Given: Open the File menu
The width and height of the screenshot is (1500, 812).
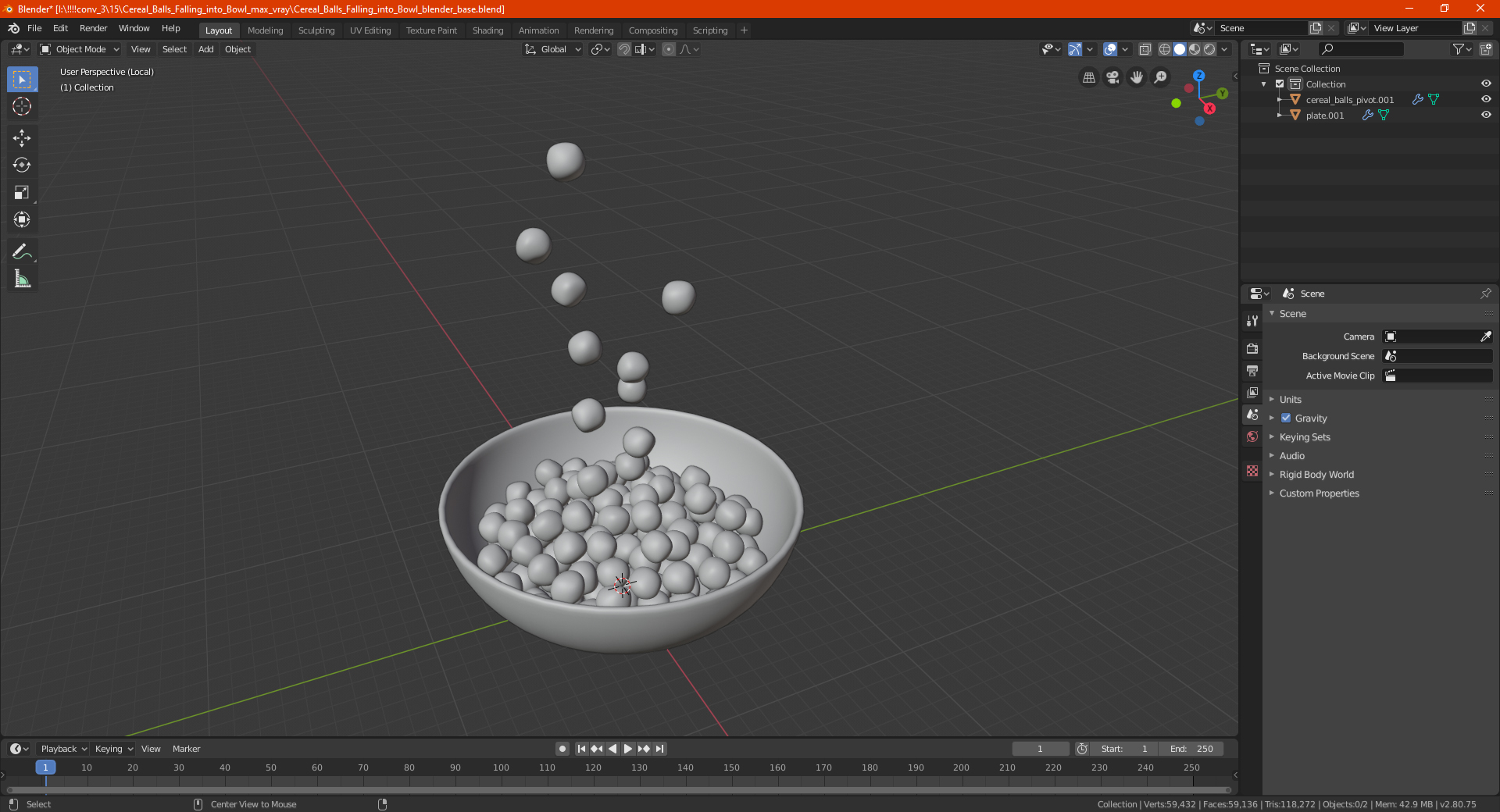Looking at the screenshot, I should coord(34,28).
